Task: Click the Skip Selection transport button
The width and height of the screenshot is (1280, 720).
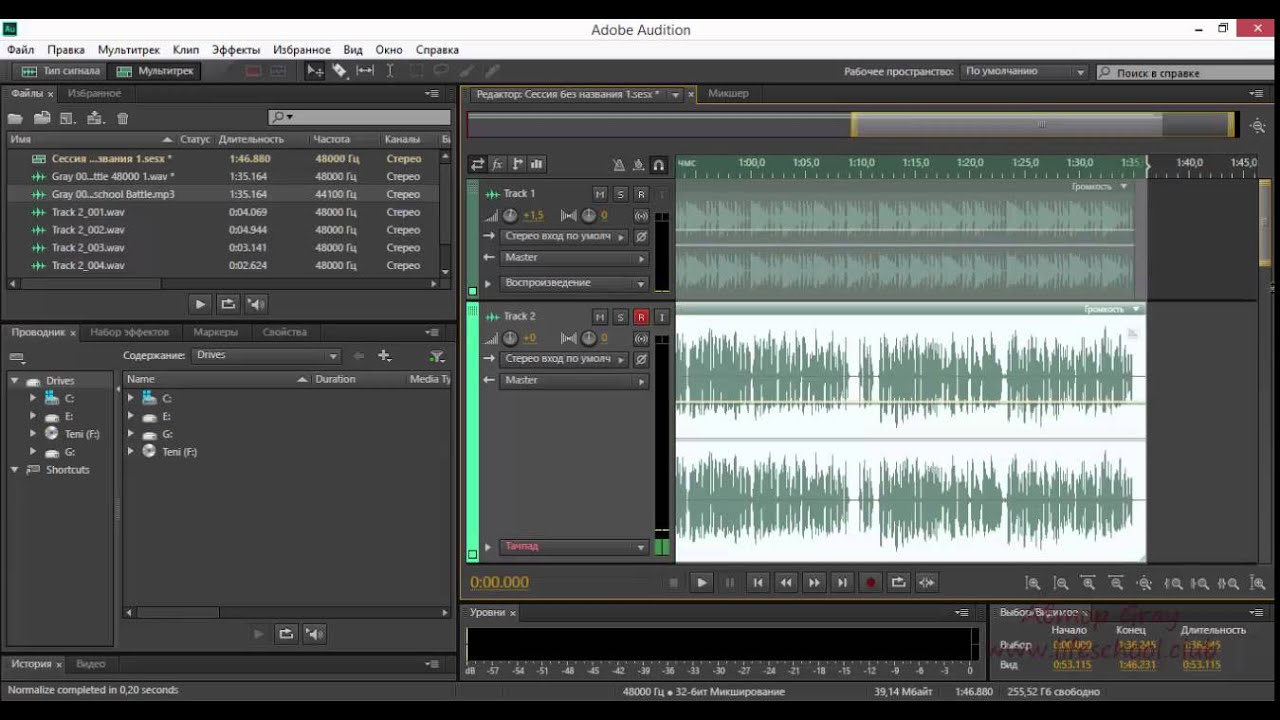Action: pyautogui.click(x=927, y=582)
